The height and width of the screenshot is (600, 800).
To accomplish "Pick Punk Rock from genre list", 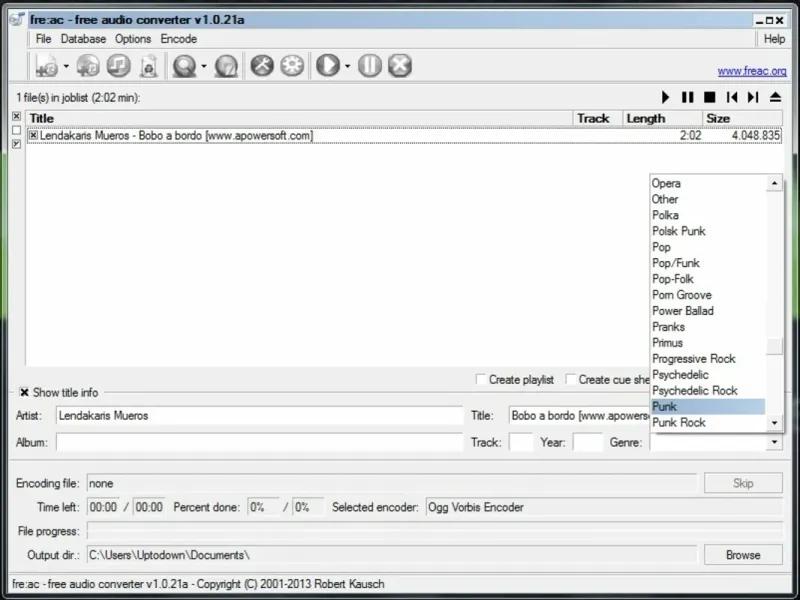I will coord(708,422).
